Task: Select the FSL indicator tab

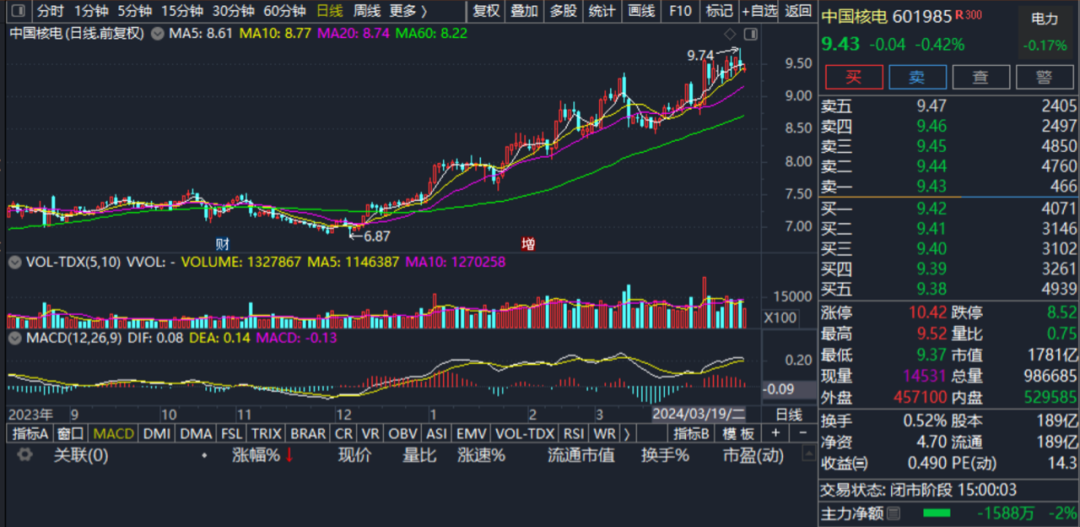Action: (x=231, y=433)
